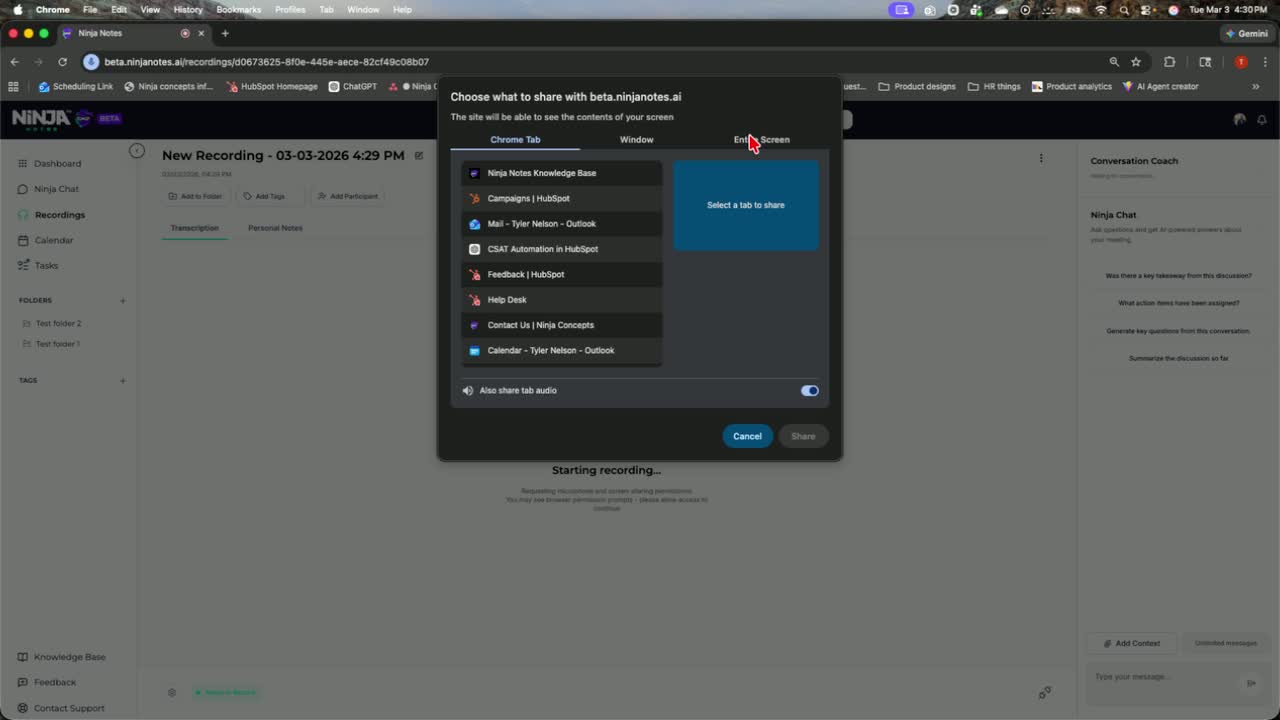Toggle the Also share tab audio switch
Screen dimensions: 1280x720
810,391
